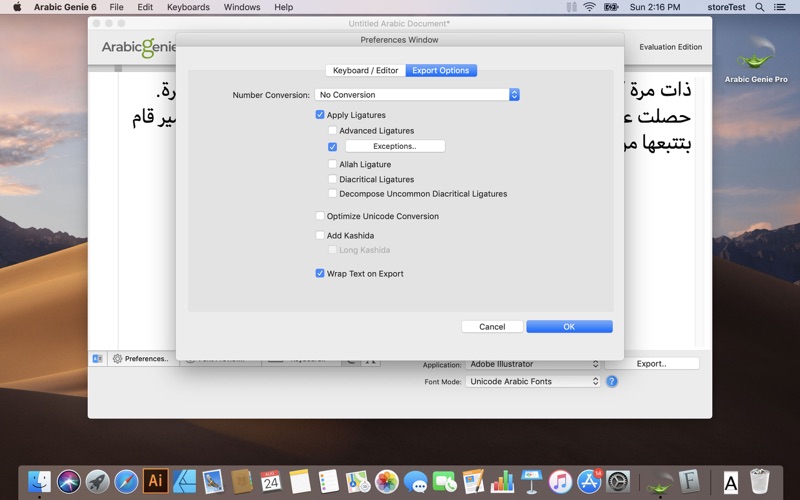Open Spotlight search magnifier in menu bar

pyautogui.click(x=760, y=7)
